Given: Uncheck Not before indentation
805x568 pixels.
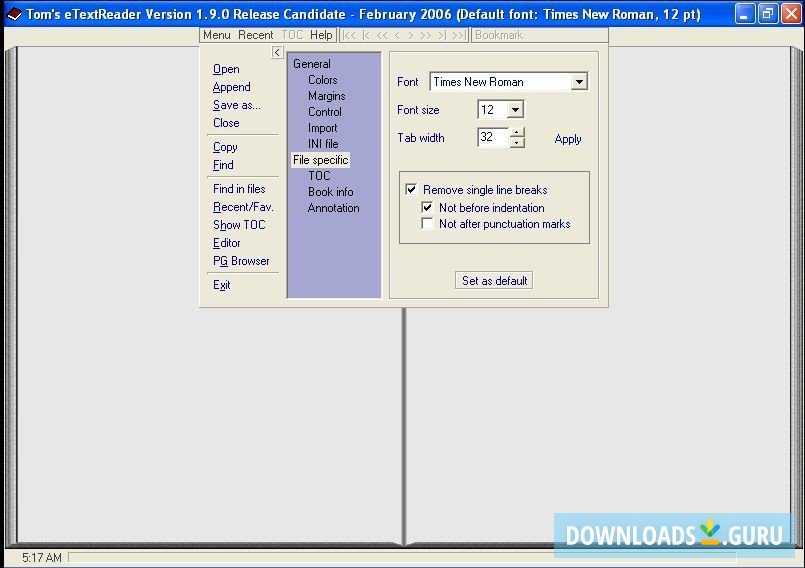Looking at the screenshot, I should [427, 207].
